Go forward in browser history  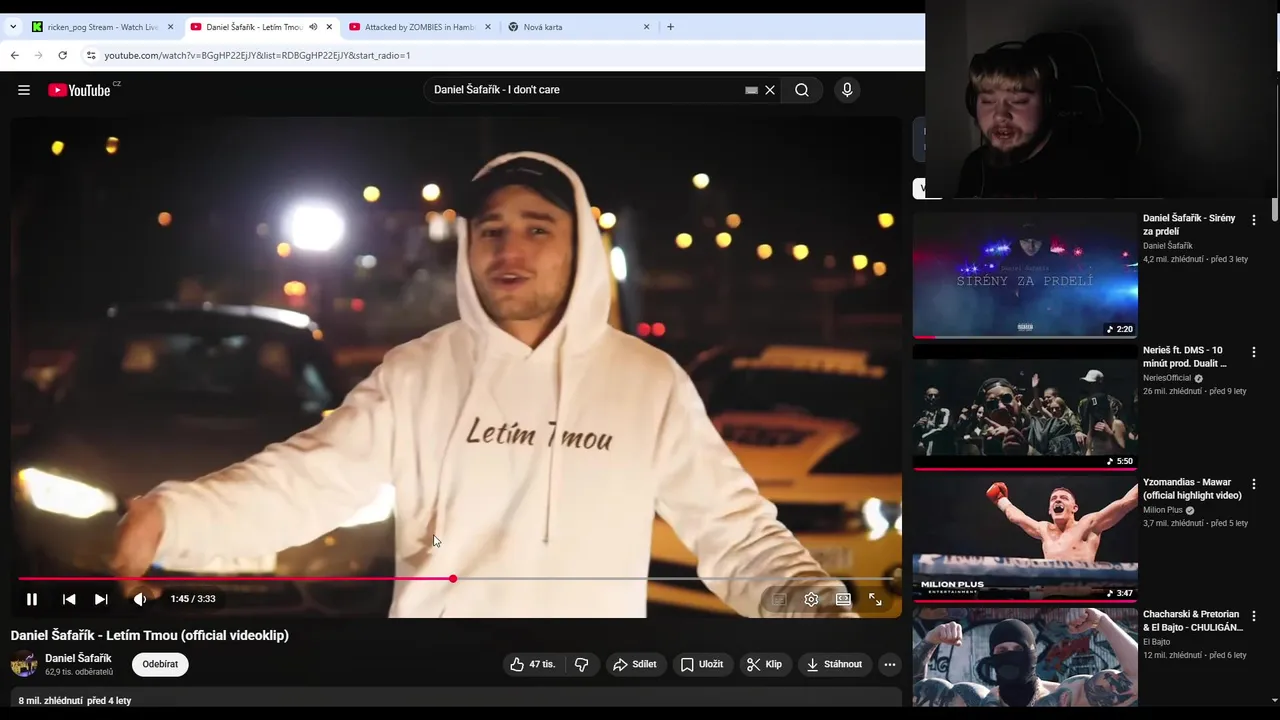(x=38, y=55)
